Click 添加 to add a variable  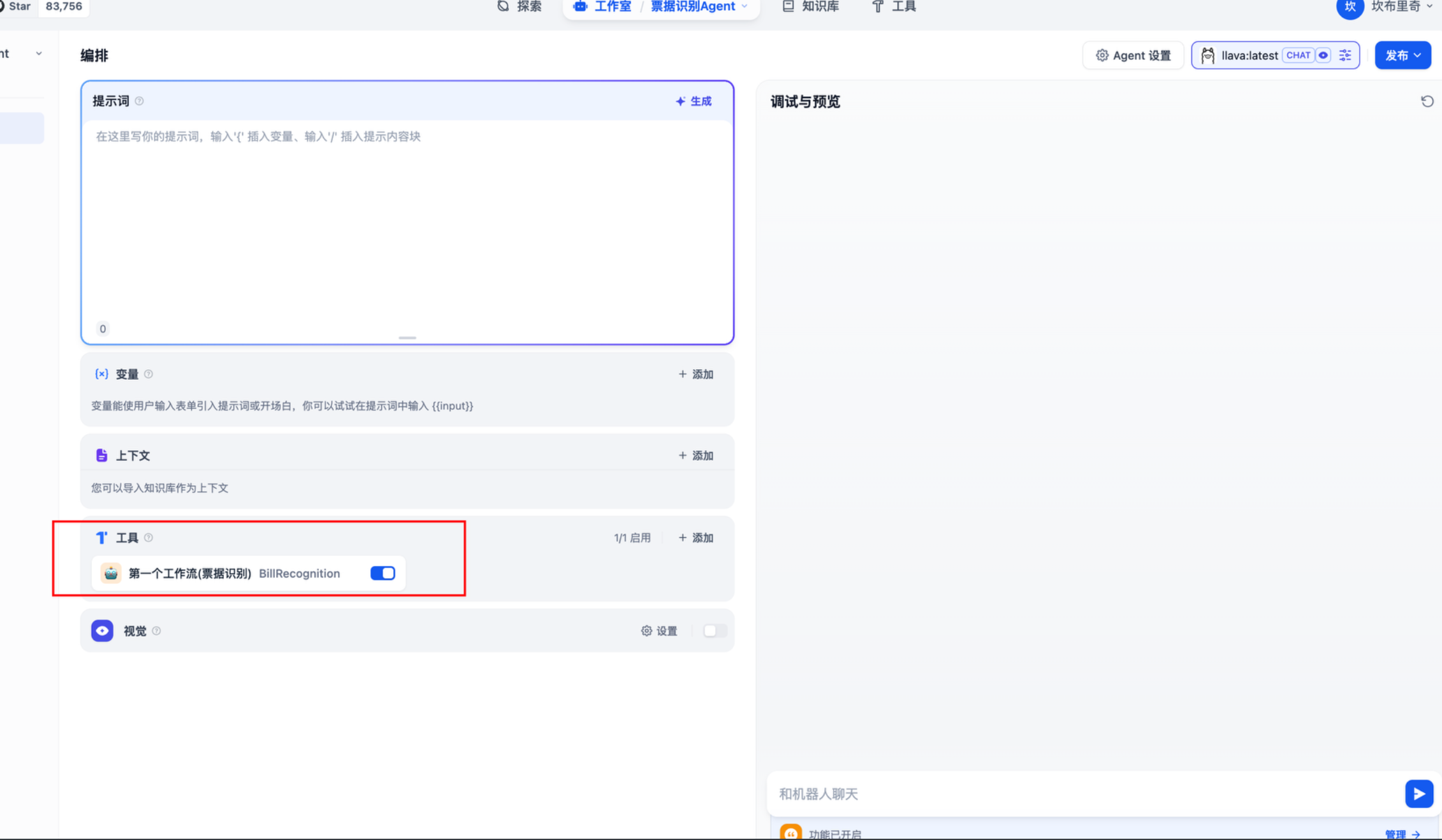[x=696, y=374]
